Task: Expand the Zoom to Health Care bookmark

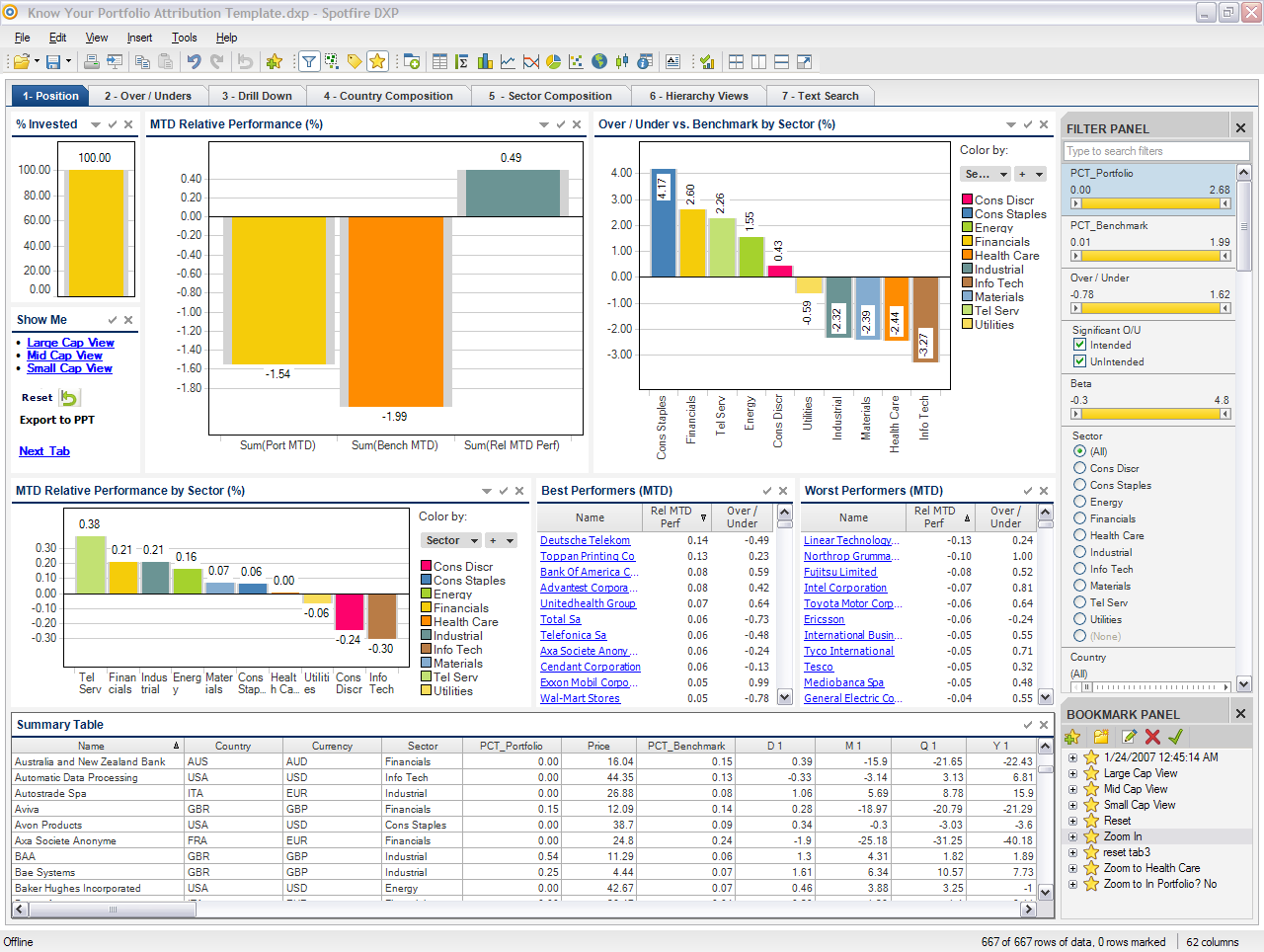Action: (x=1074, y=867)
